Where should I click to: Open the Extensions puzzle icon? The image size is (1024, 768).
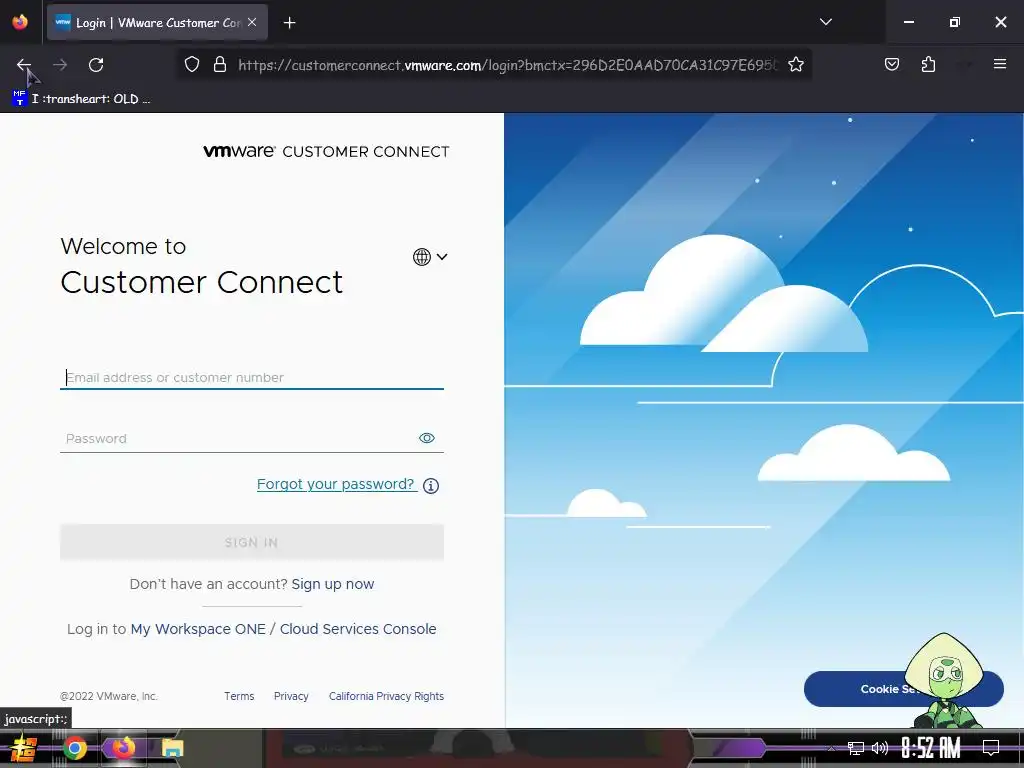928,64
